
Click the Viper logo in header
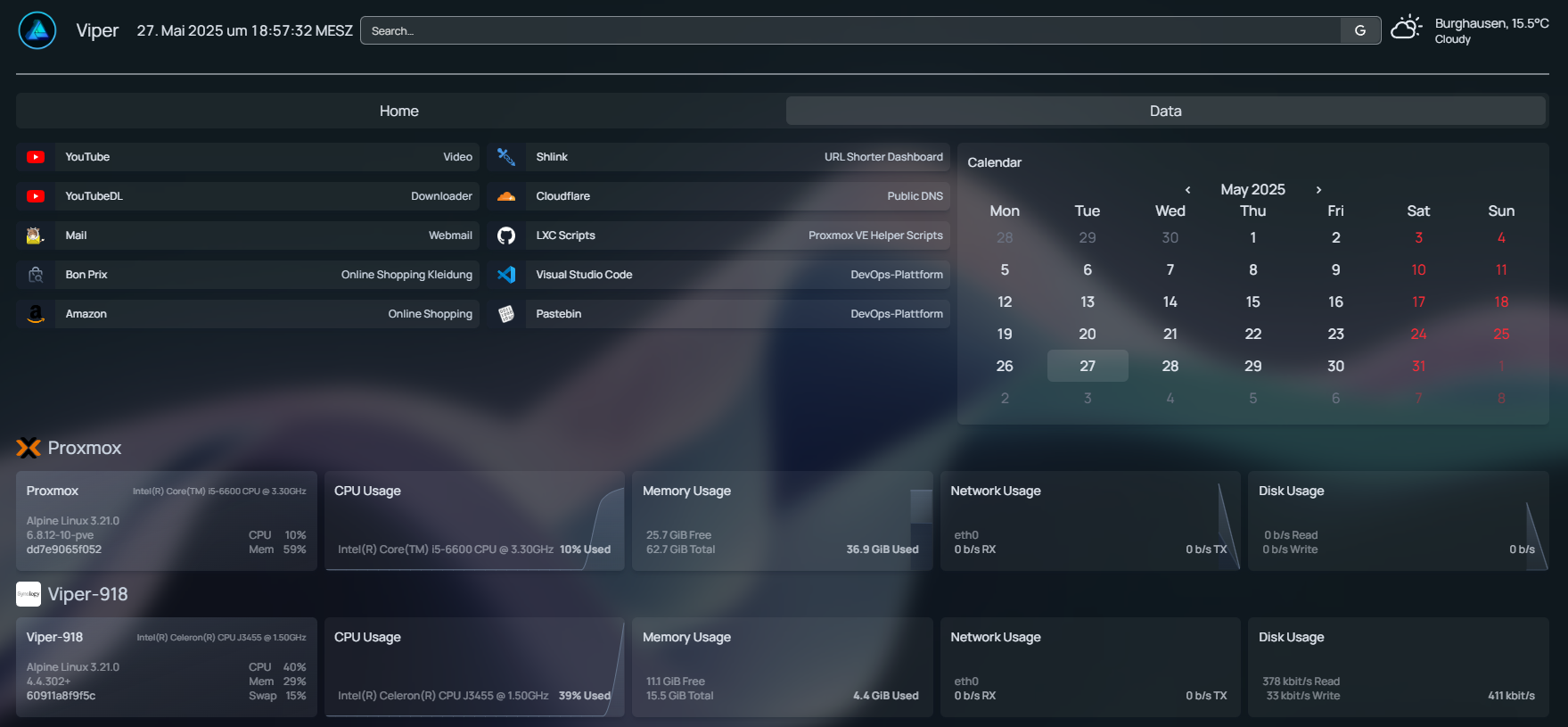(x=37, y=30)
